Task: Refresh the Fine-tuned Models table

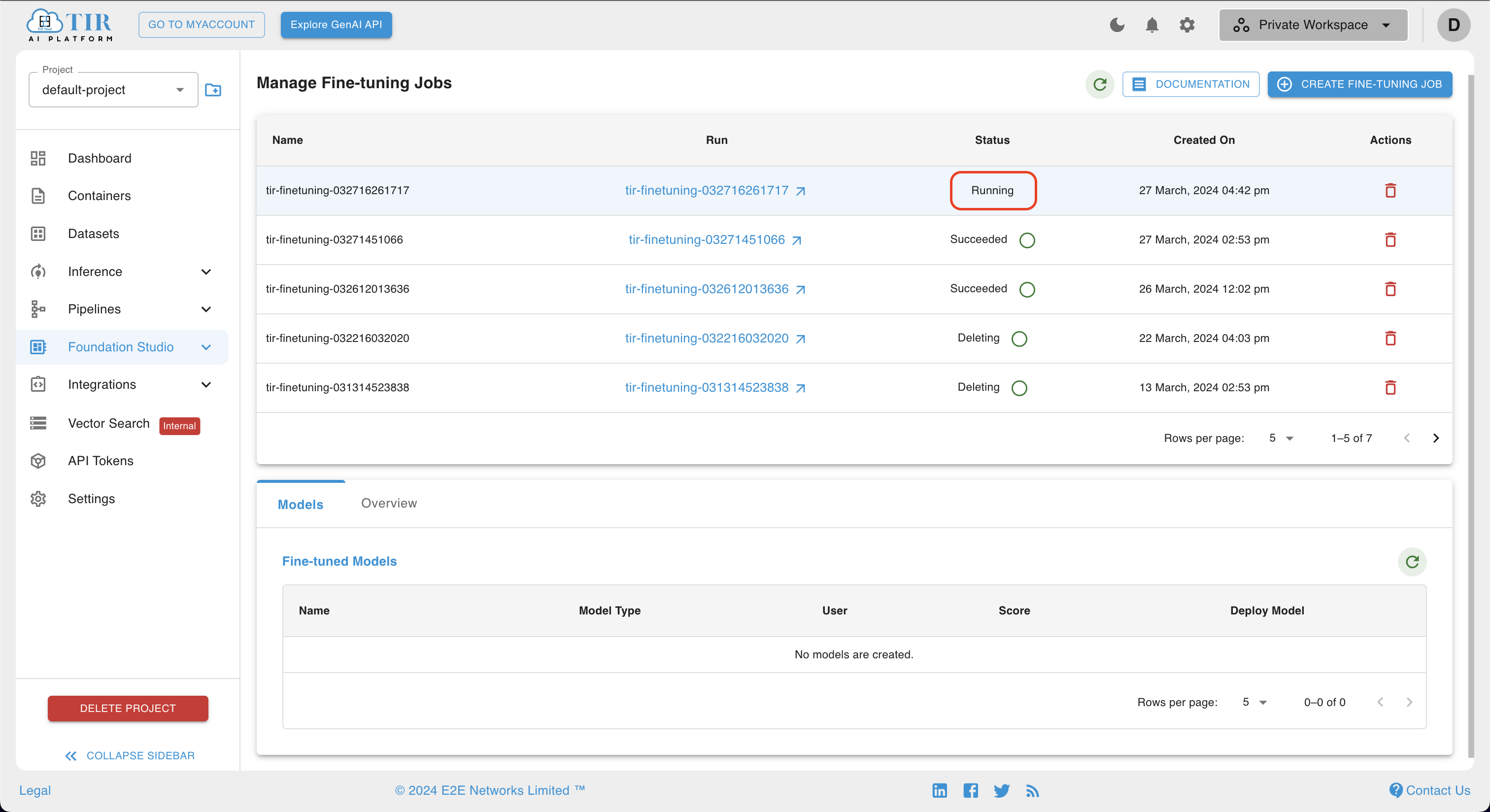Action: (1412, 562)
